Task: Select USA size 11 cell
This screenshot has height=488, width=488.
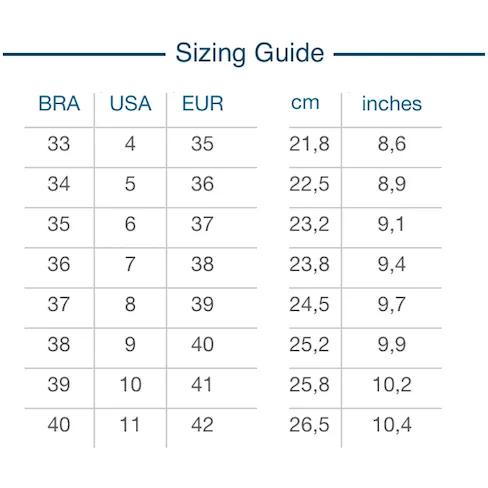Action: 130,425
